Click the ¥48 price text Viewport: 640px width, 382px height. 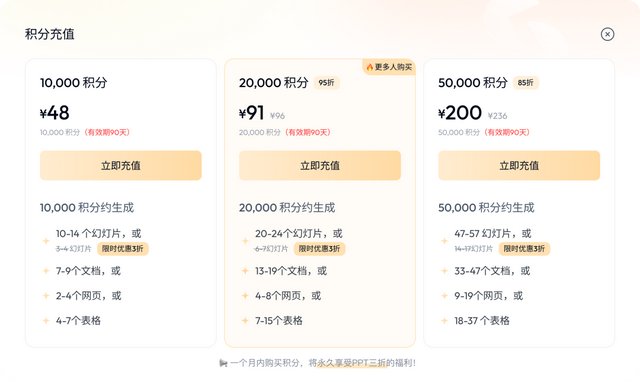55,113
